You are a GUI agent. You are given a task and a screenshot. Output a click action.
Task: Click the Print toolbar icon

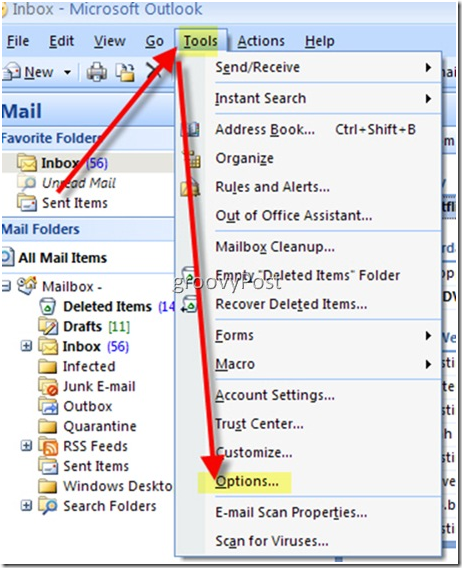tap(97, 72)
